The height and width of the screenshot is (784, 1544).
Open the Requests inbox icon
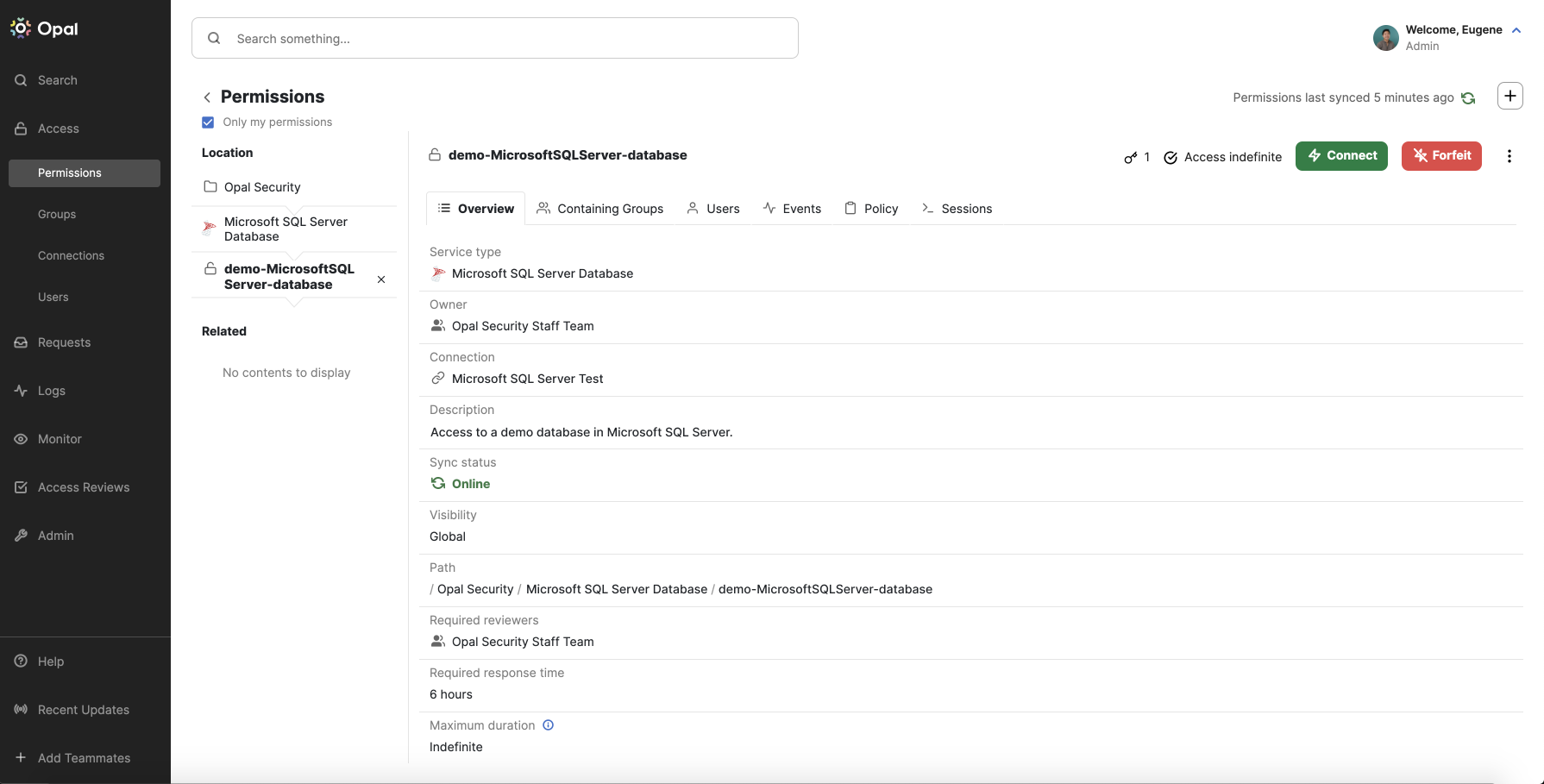tap(21, 342)
